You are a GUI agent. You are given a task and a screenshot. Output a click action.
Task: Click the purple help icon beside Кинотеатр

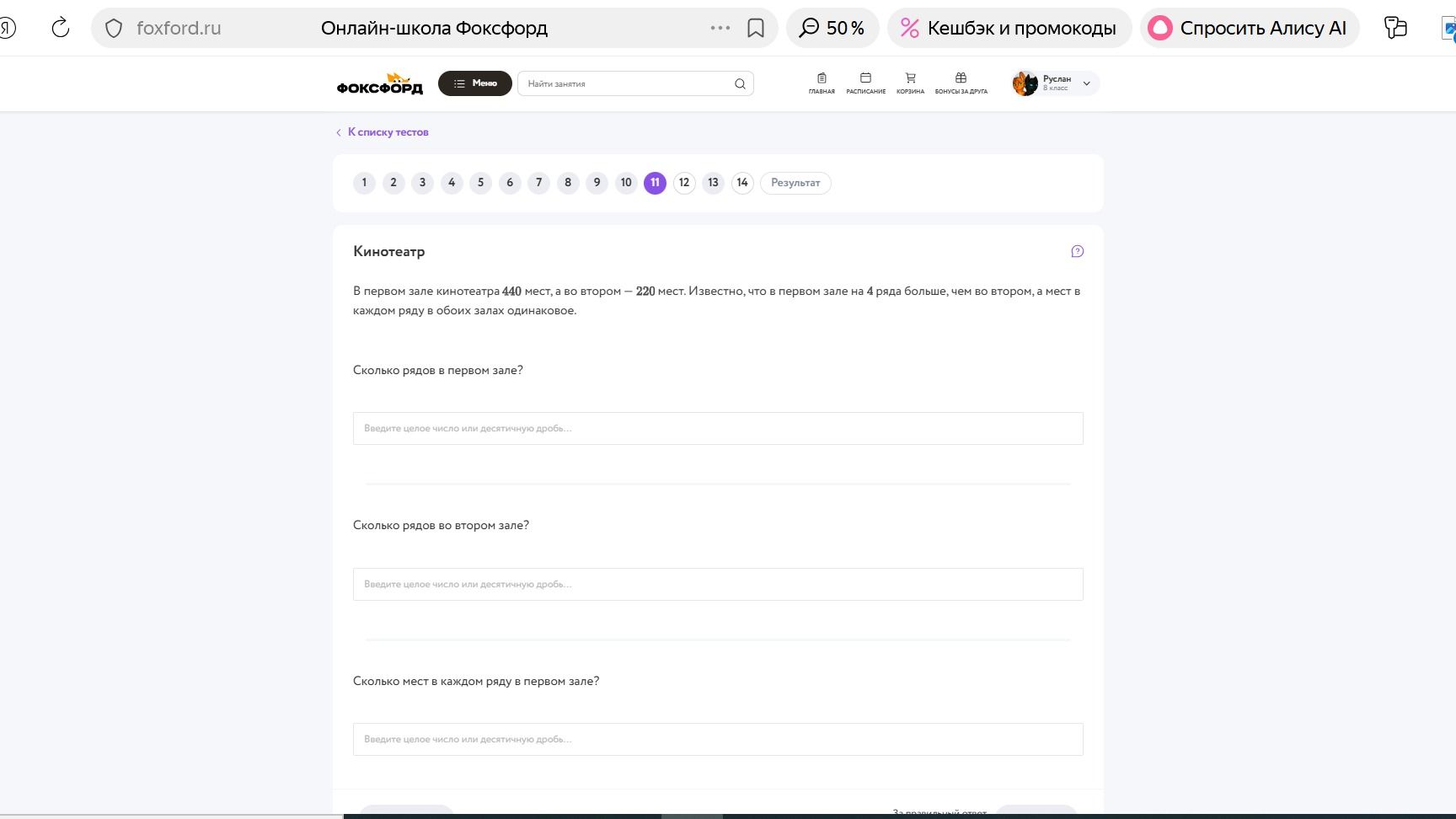[1077, 251]
